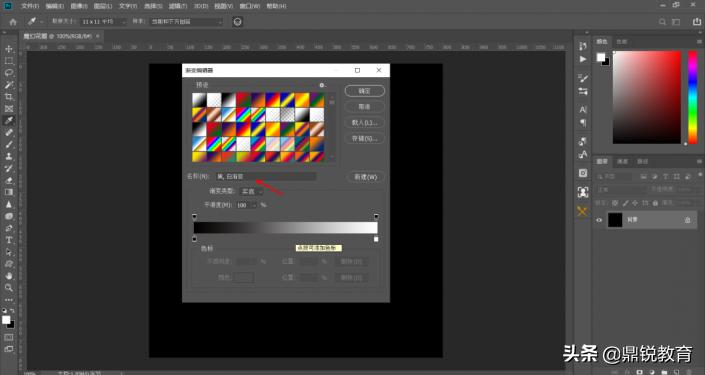Toggle visibility of the 背景 layer
This screenshot has height=375, width=705.
pos(599,220)
